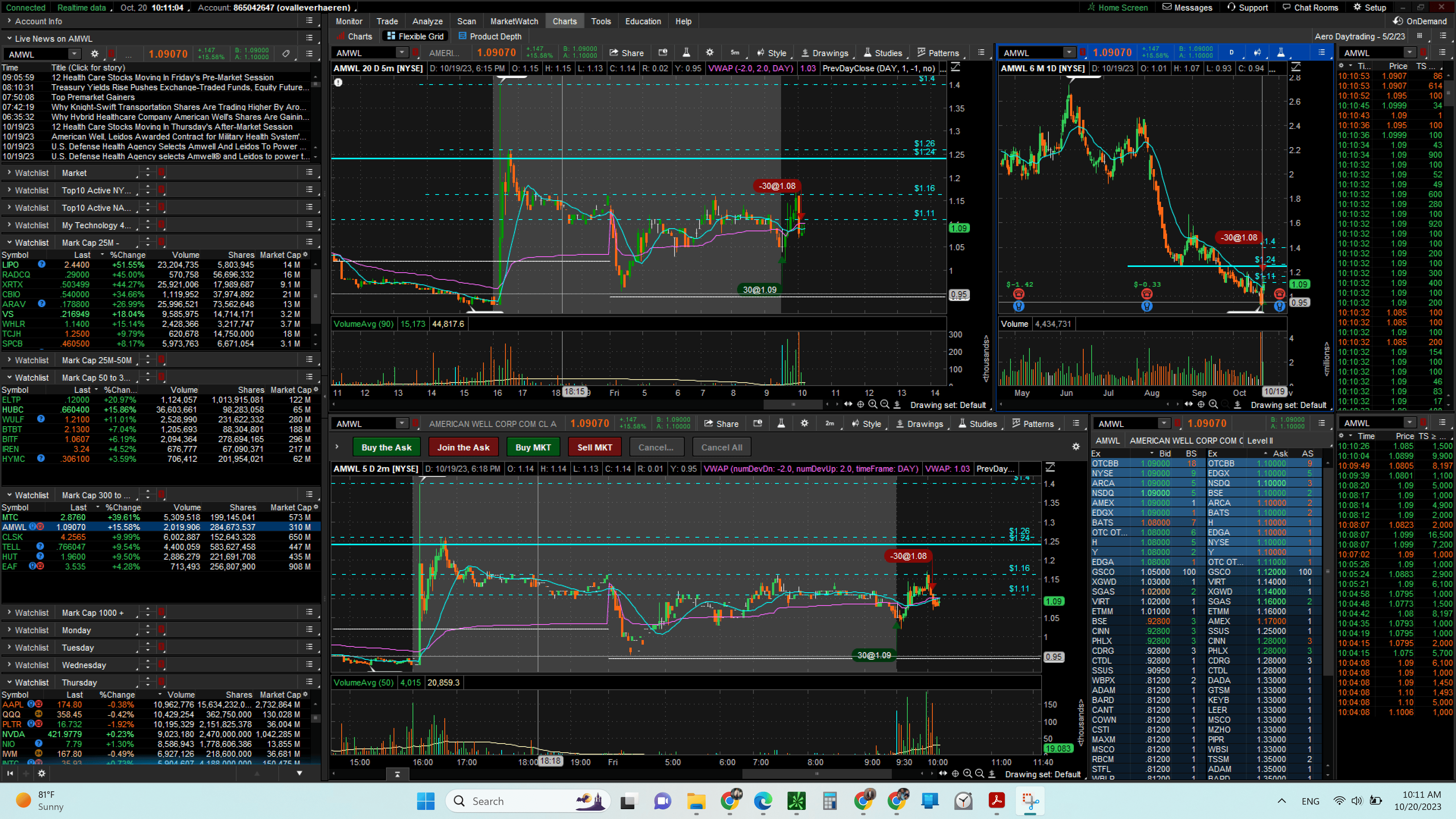The height and width of the screenshot is (819, 1456).
Task: Open Live News AMWL settings gear
Action: click(94, 54)
